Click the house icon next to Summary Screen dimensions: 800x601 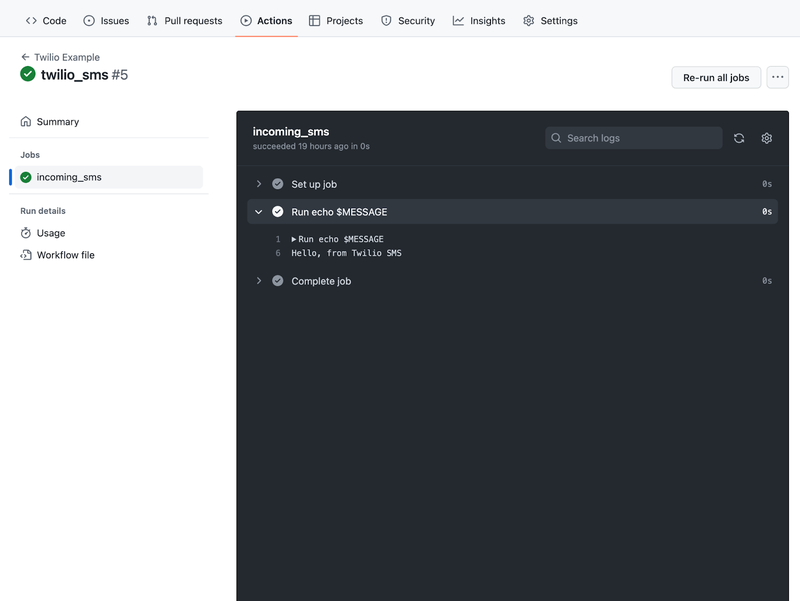(25, 121)
